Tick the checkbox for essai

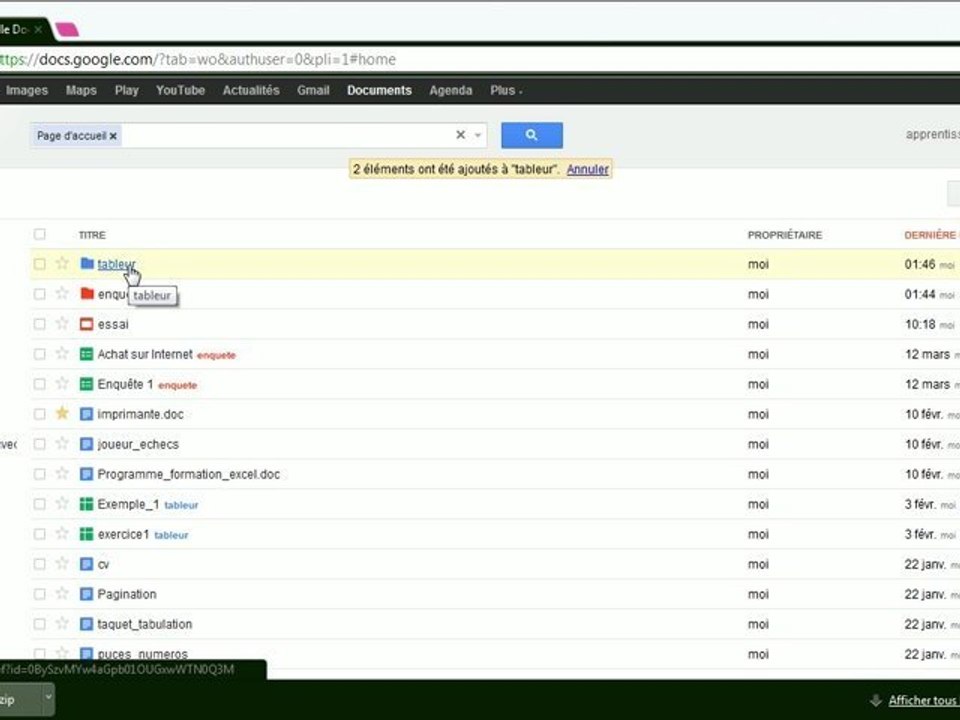pos(40,324)
